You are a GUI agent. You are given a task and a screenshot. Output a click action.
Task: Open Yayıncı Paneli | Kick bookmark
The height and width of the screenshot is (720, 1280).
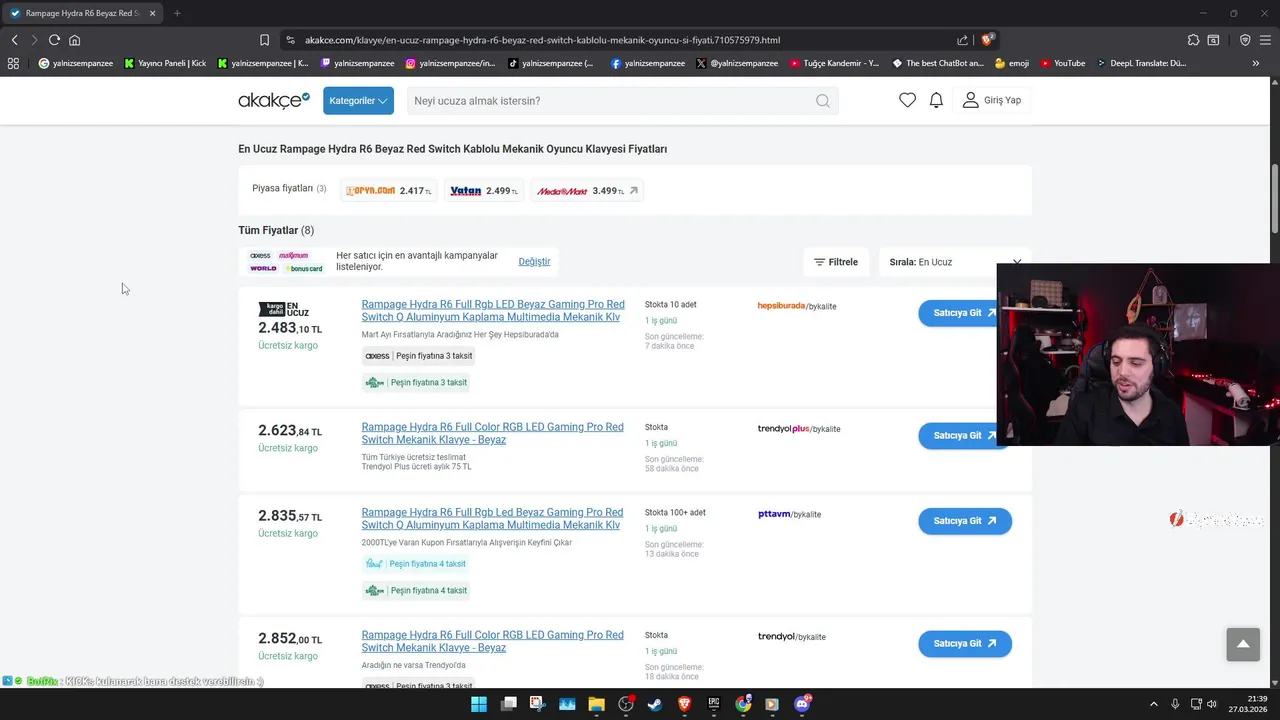click(165, 63)
